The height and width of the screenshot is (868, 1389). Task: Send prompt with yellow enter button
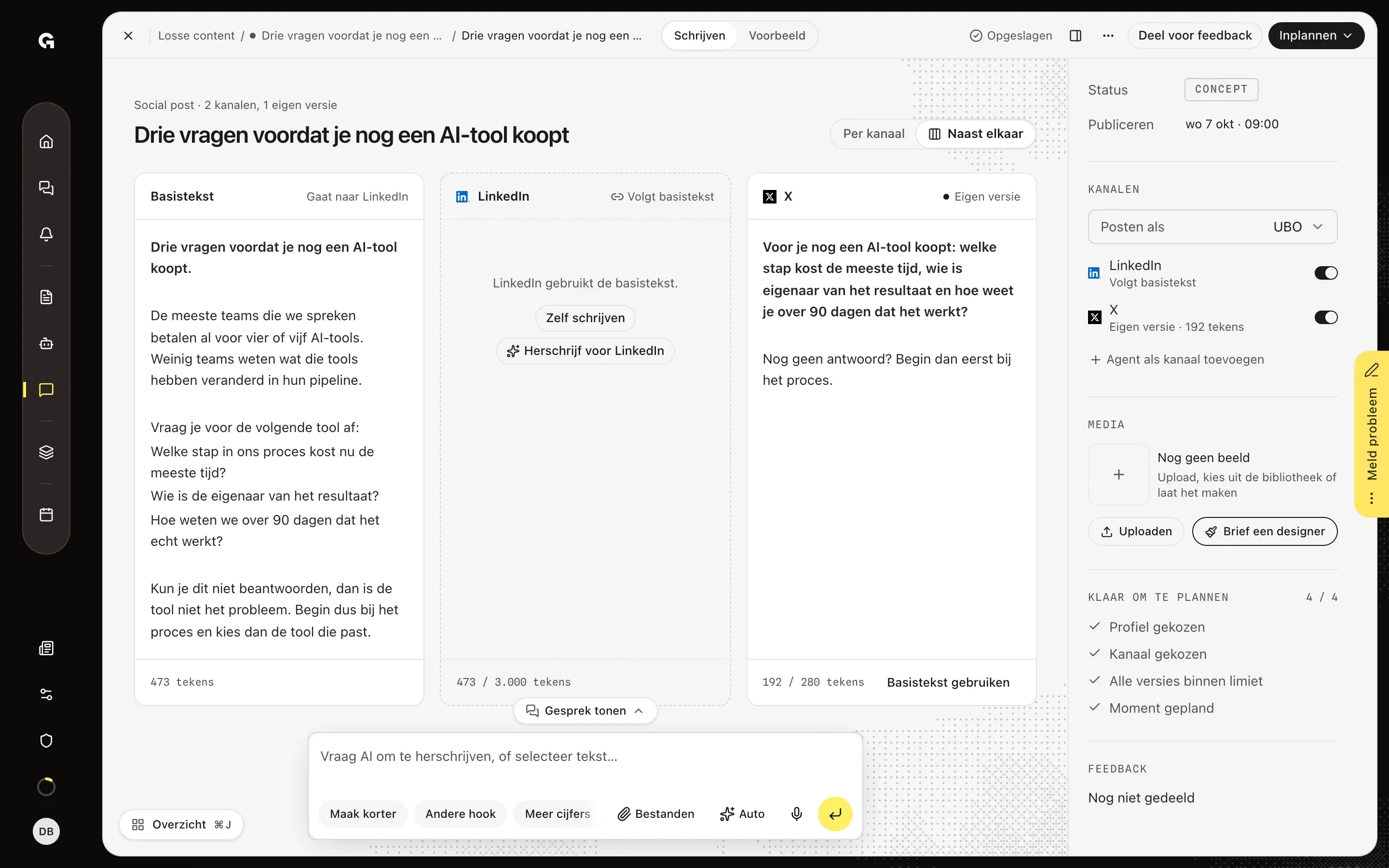(x=835, y=814)
